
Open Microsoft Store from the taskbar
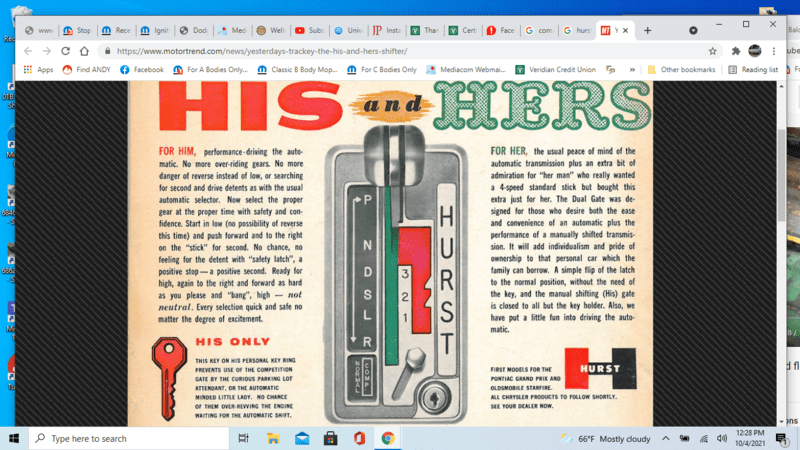click(331, 438)
